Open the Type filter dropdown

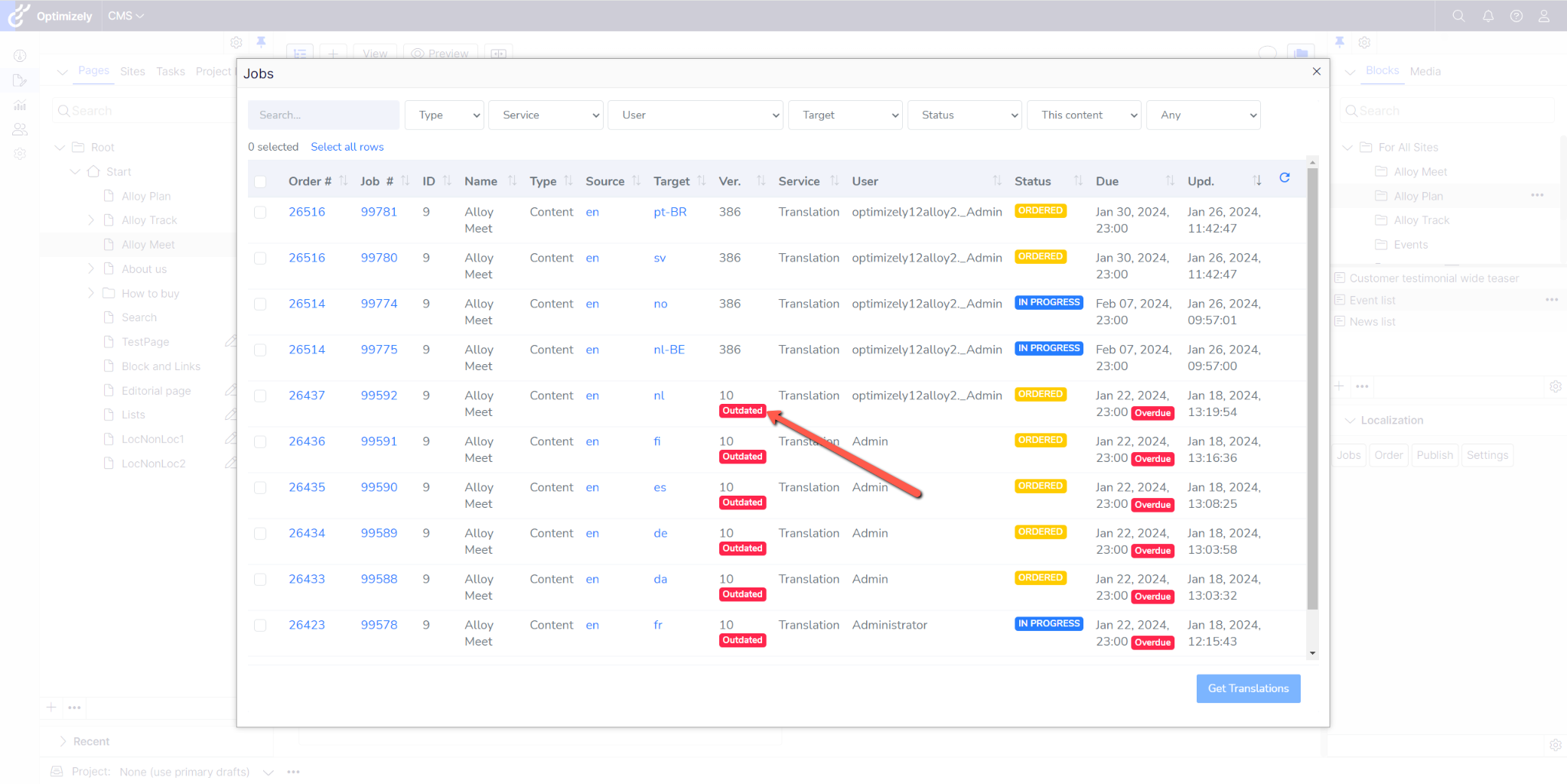click(x=444, y=115)
